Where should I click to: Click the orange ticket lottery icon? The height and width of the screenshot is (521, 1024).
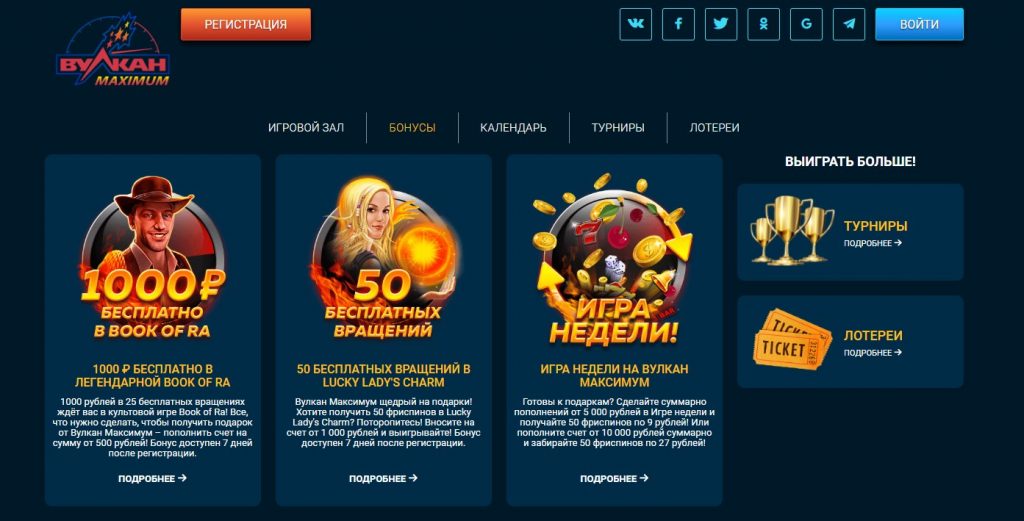point(792,339)
